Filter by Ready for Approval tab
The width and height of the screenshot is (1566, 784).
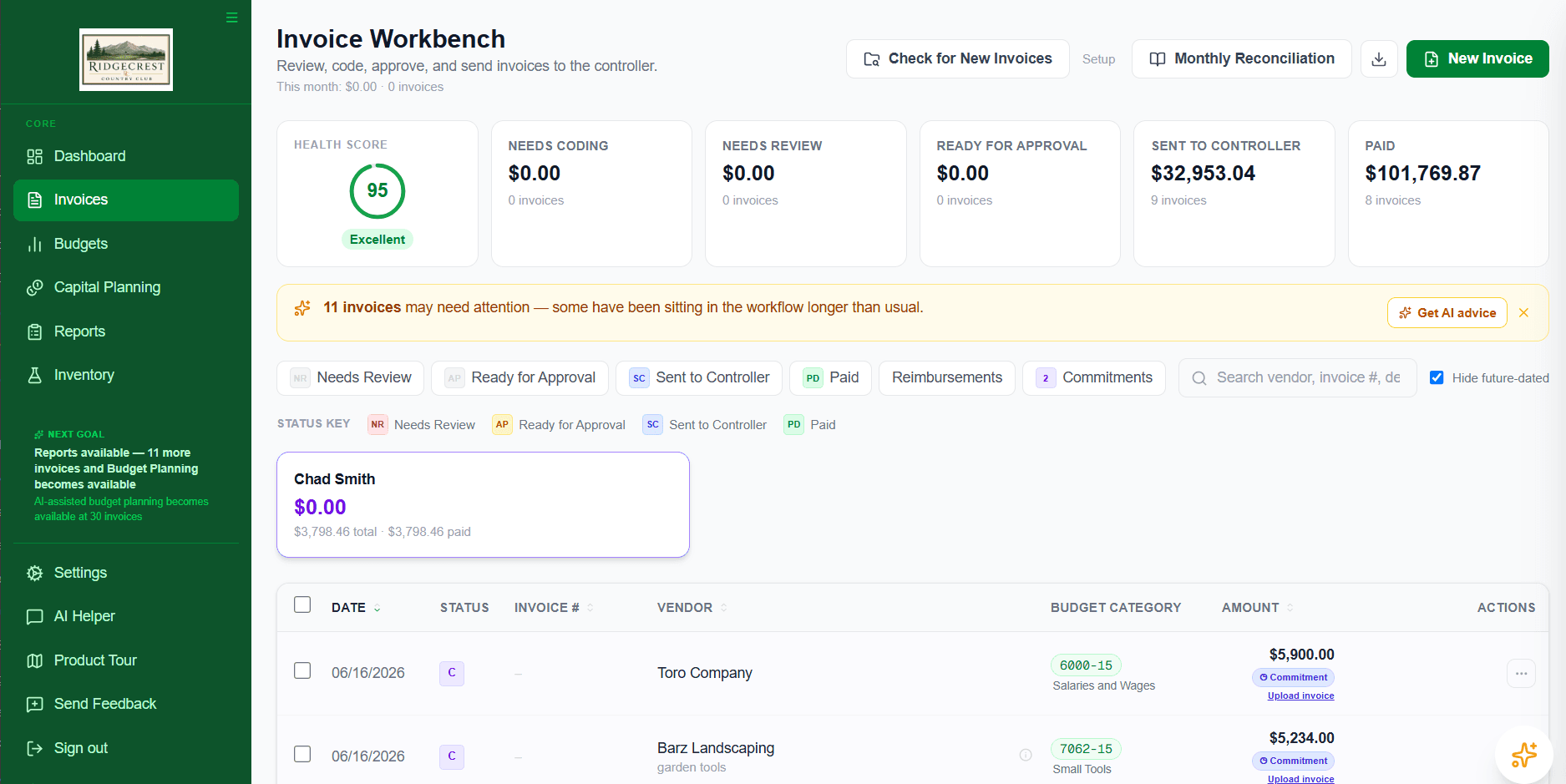coord(520,378)
